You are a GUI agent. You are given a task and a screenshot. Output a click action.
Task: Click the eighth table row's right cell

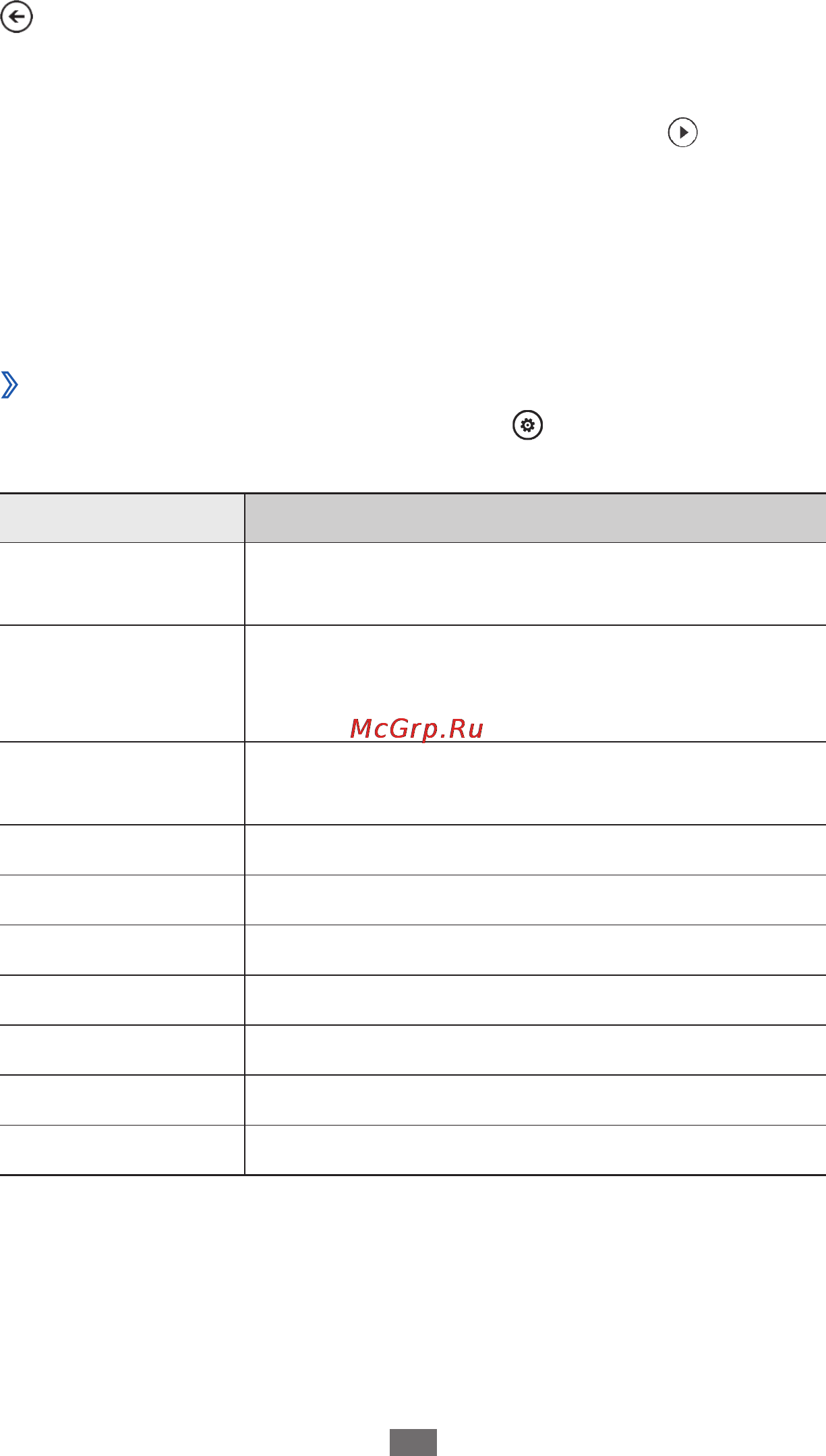[535, 1050]
